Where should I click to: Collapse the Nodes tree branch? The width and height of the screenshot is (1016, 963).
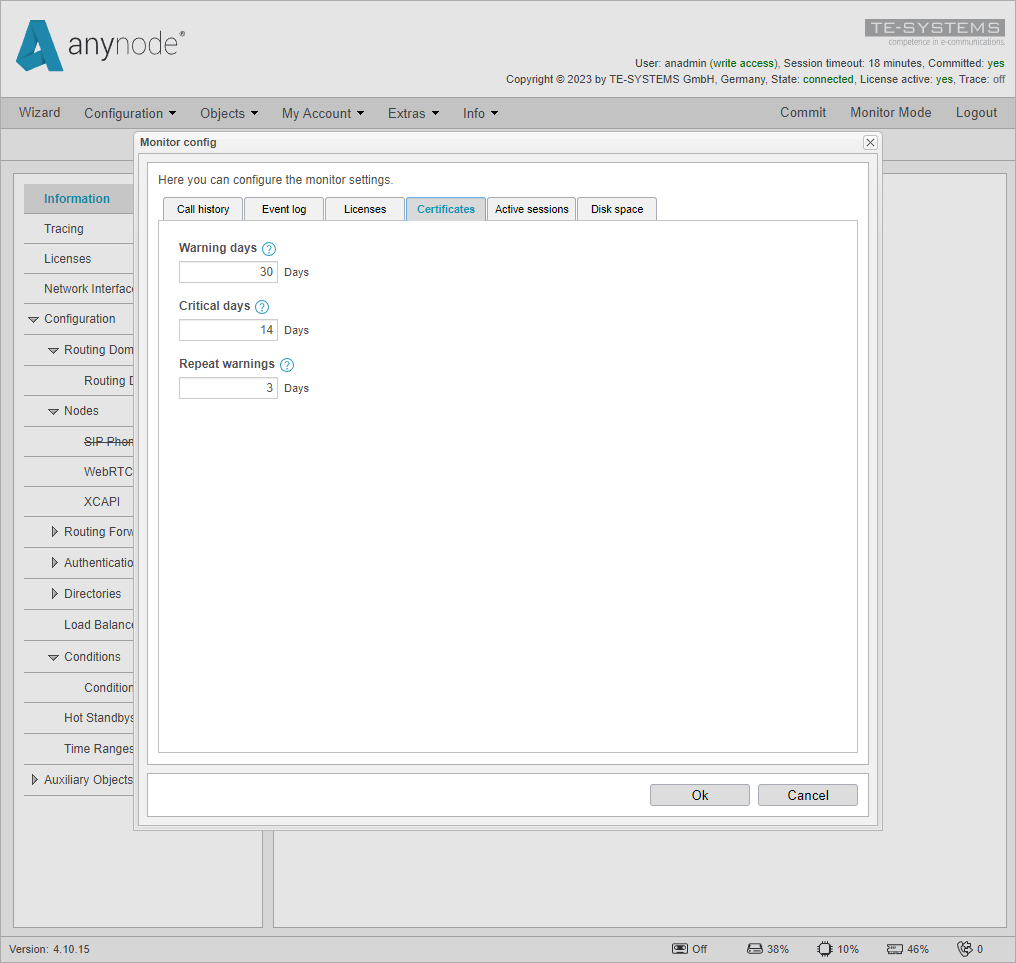point(53,411)
